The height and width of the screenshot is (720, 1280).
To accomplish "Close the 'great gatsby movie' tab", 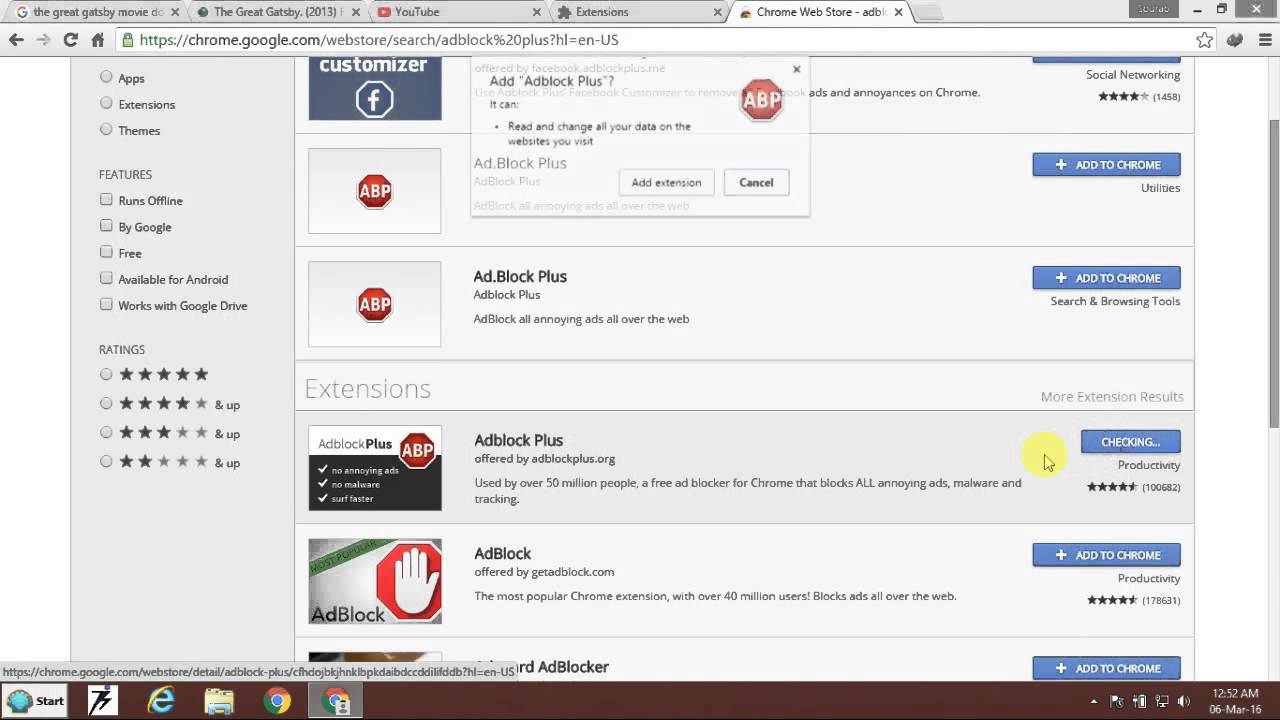I will click(175, 12).
